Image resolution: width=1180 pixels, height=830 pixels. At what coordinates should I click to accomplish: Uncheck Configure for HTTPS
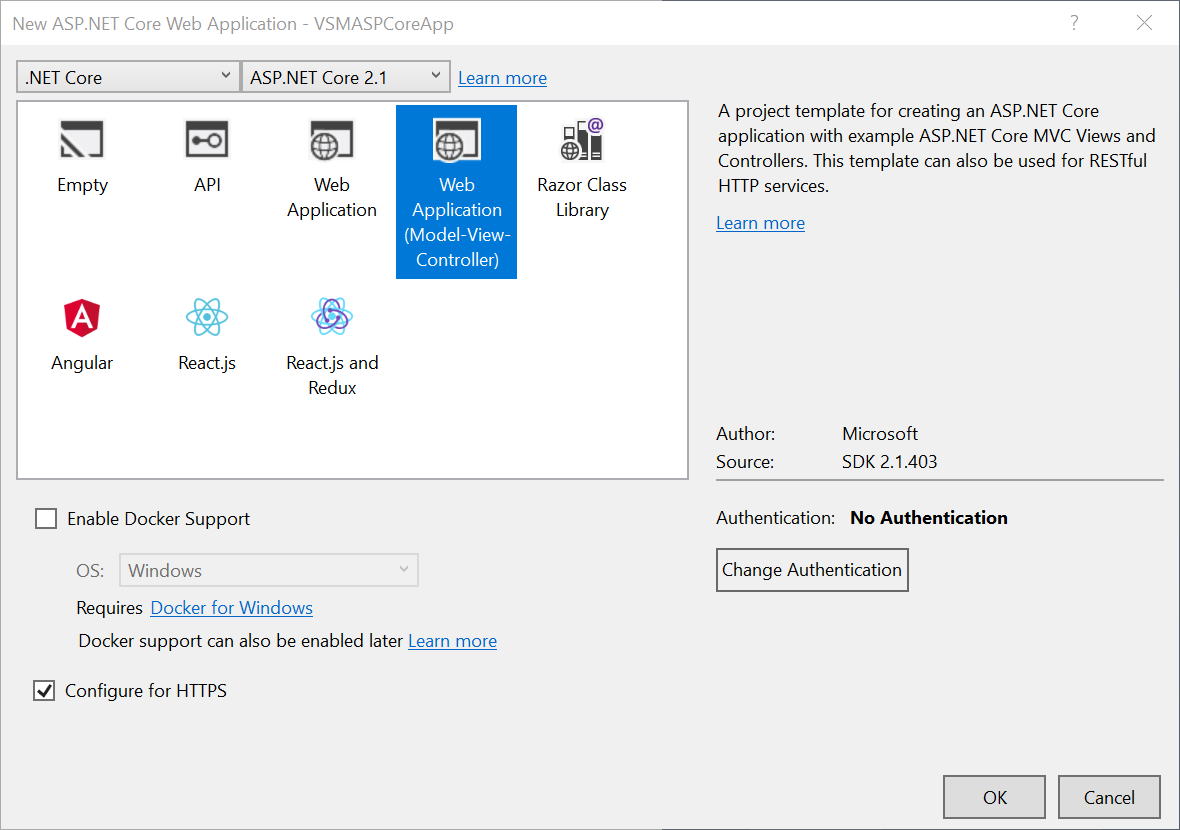[x=44, y=691]
